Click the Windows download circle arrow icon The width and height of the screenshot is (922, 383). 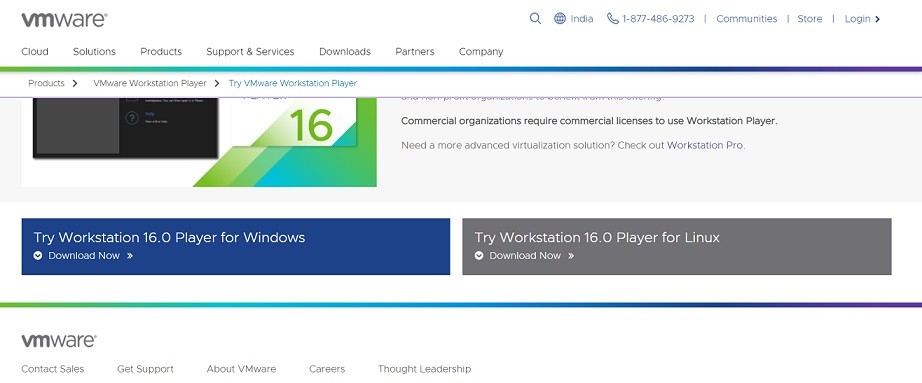tap(38, 256)
